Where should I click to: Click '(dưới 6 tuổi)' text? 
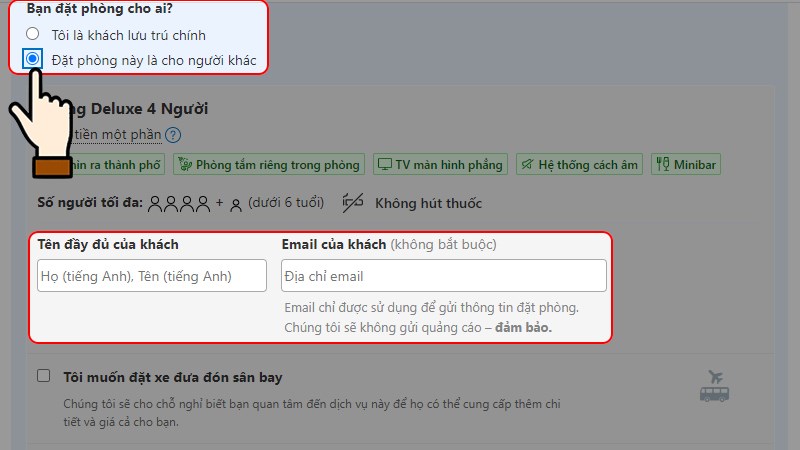pyautogui.click(x=286, y=203)
